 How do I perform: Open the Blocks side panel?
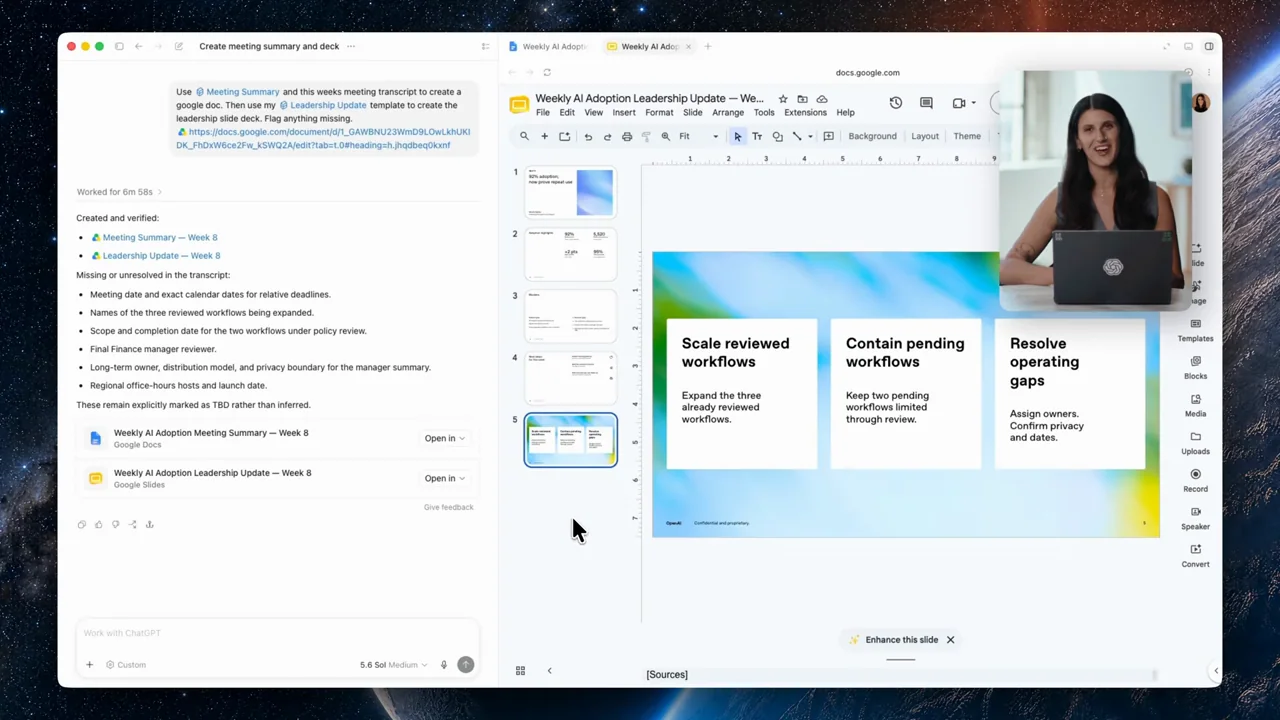click(1195, 368)
